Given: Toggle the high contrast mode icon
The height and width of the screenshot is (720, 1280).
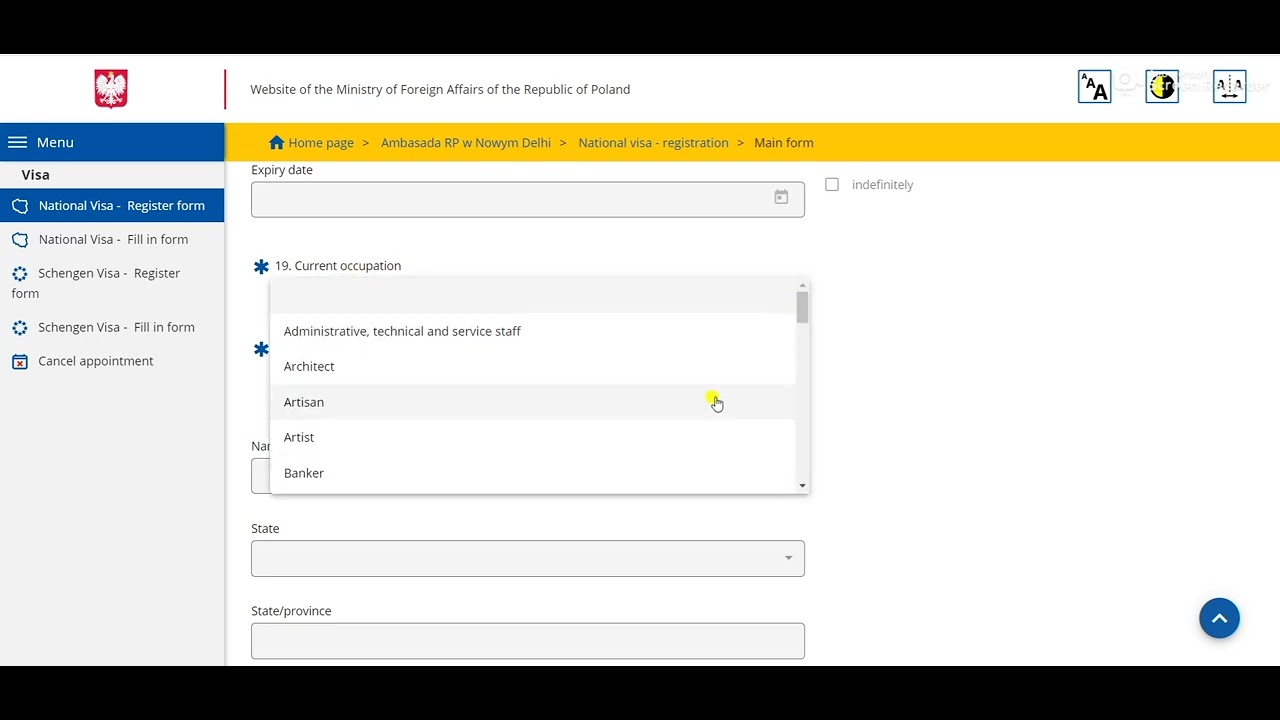Looking at the screenshot, I should (1162, 87).
